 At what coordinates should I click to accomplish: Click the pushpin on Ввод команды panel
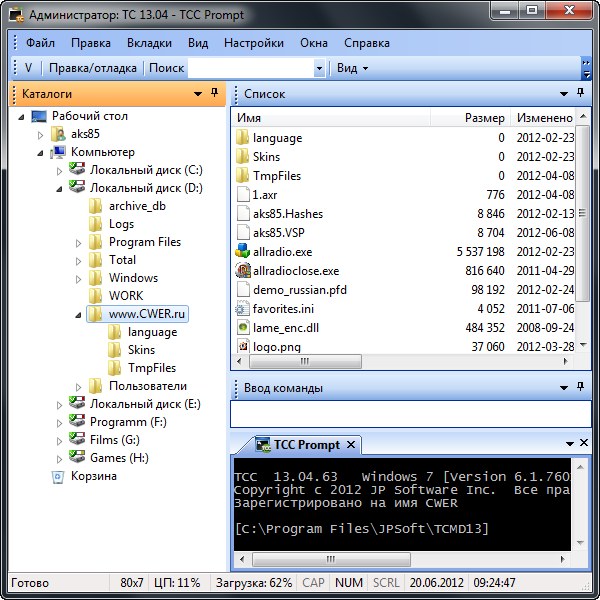[x=580, y=387]
